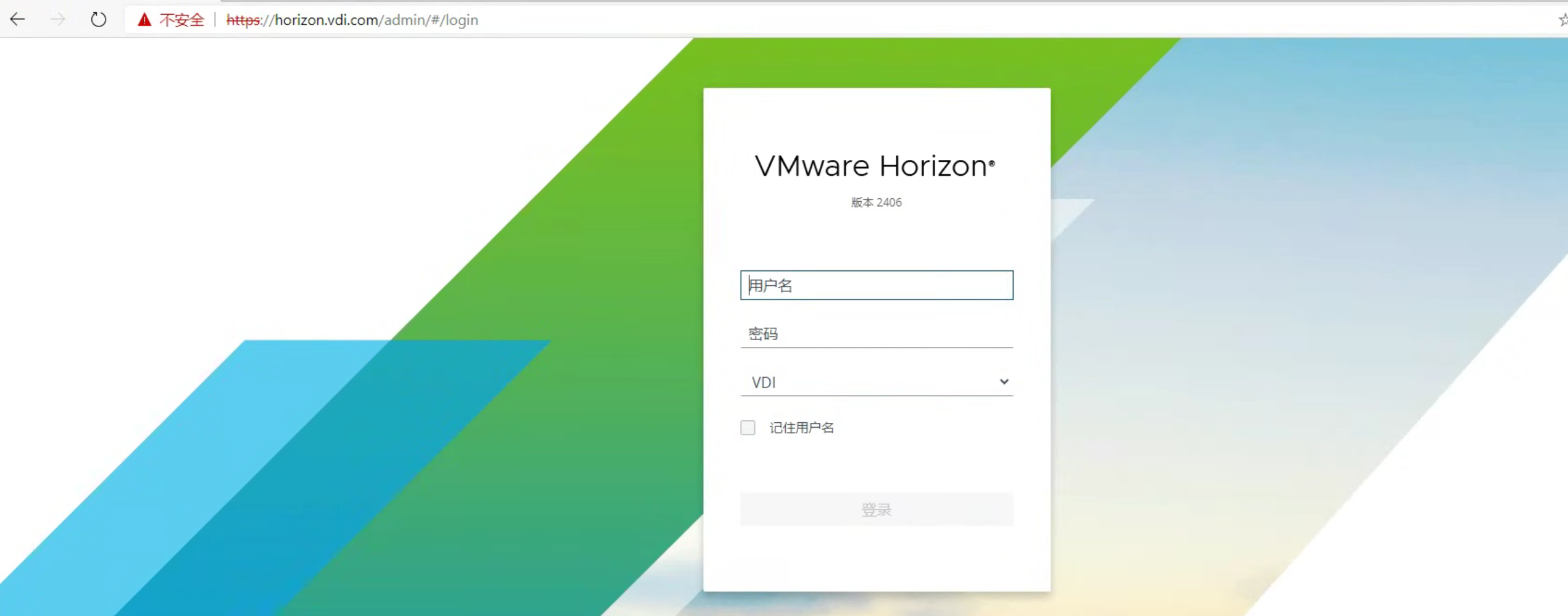Screen dimensions: 1568x616
Task: Click the 登录 login button
Action: (x=877, y=509)
